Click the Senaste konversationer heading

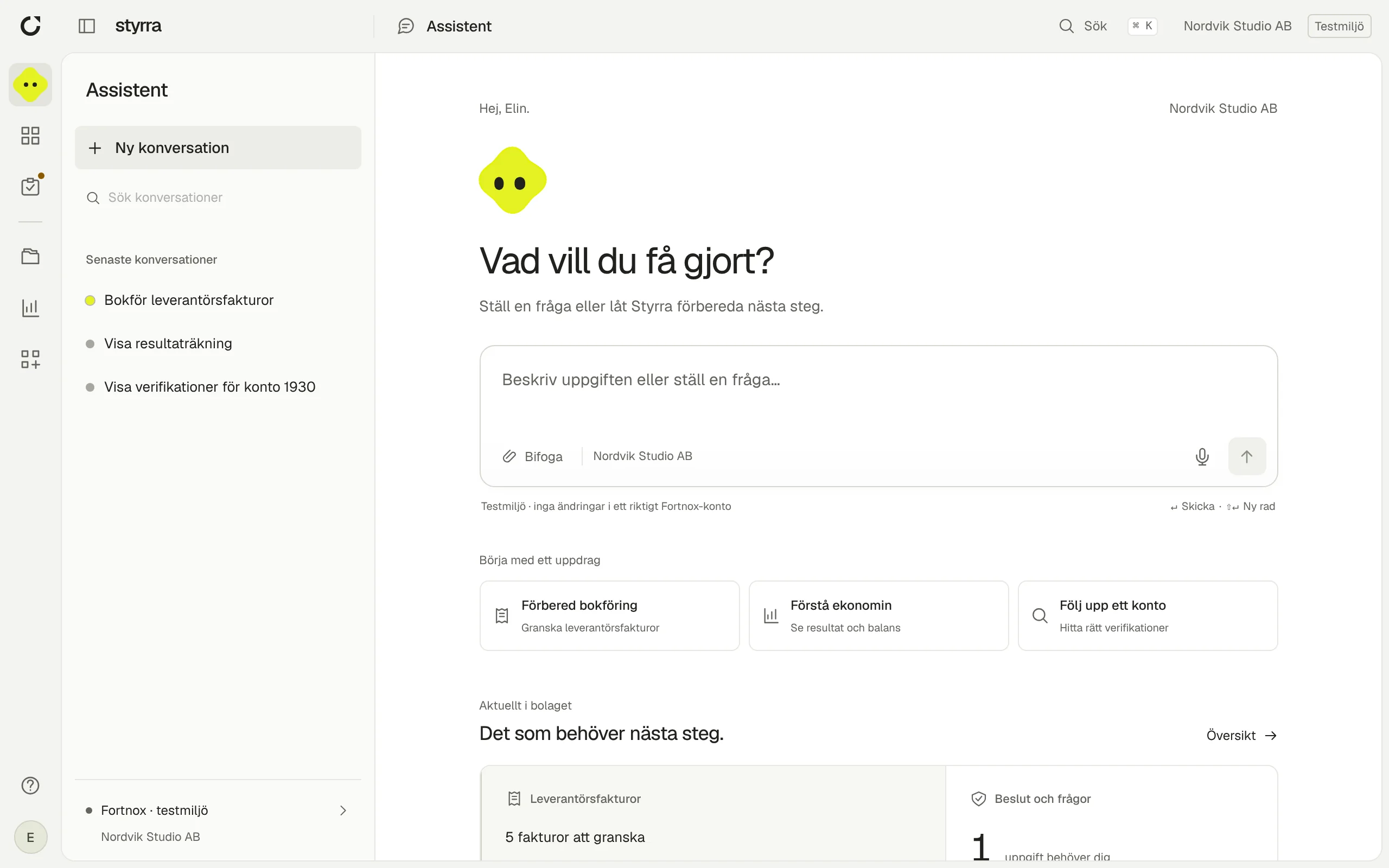(x=151, y=259)
